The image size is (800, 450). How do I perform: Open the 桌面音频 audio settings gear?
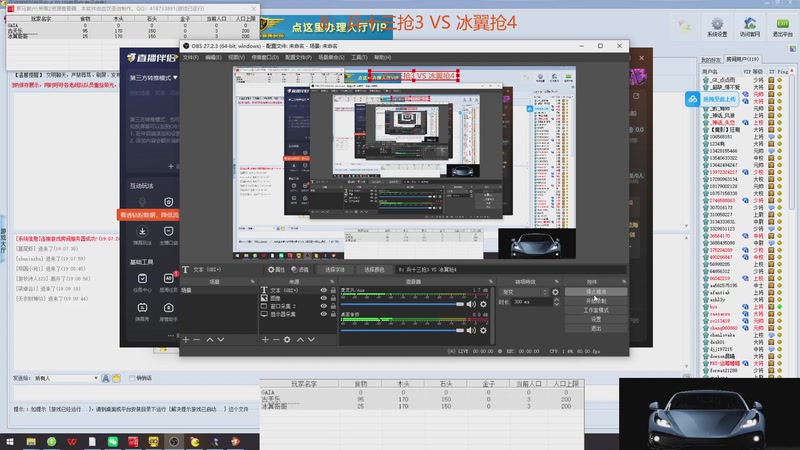click(483, 331)
